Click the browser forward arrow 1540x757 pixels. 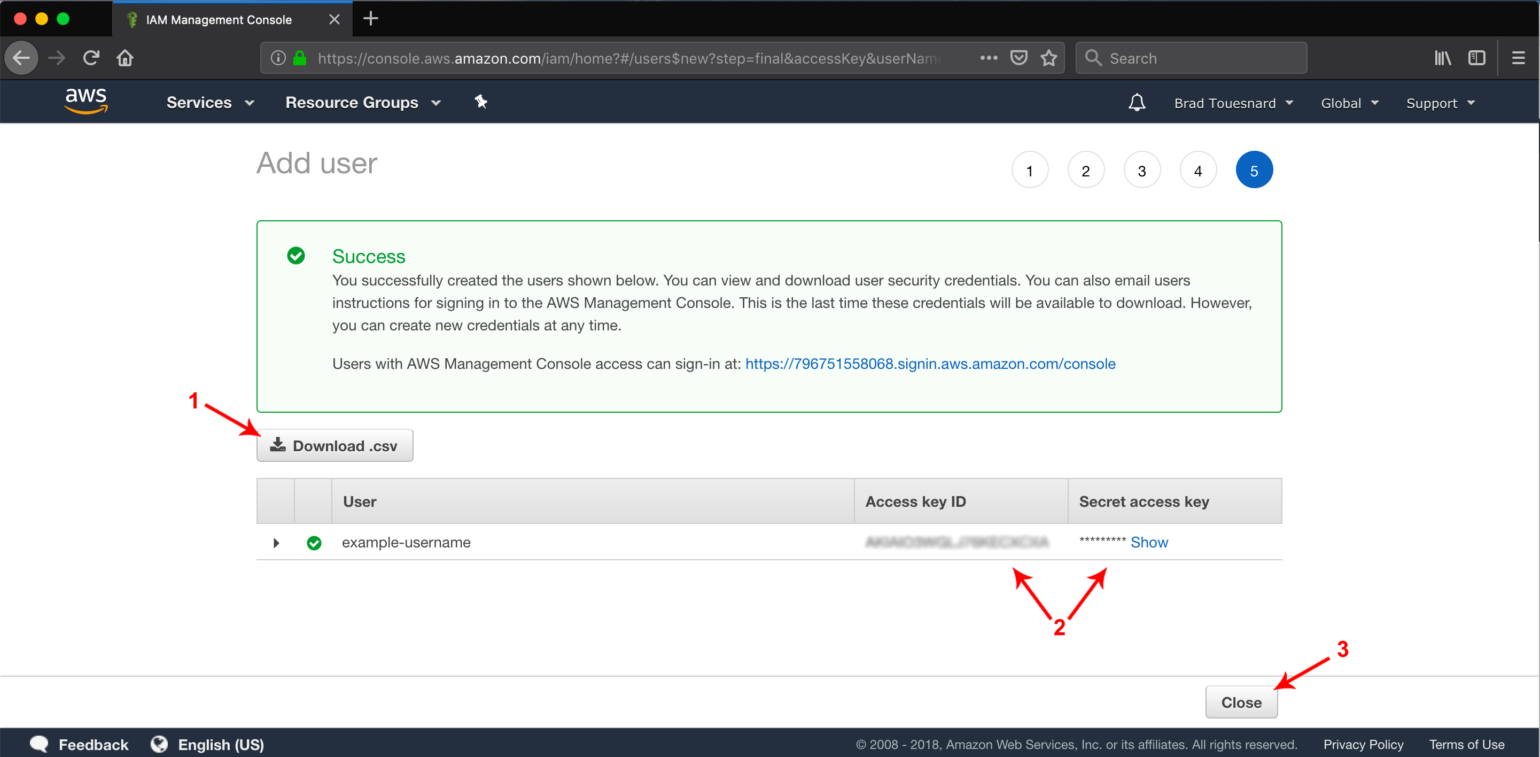point(57,58)
